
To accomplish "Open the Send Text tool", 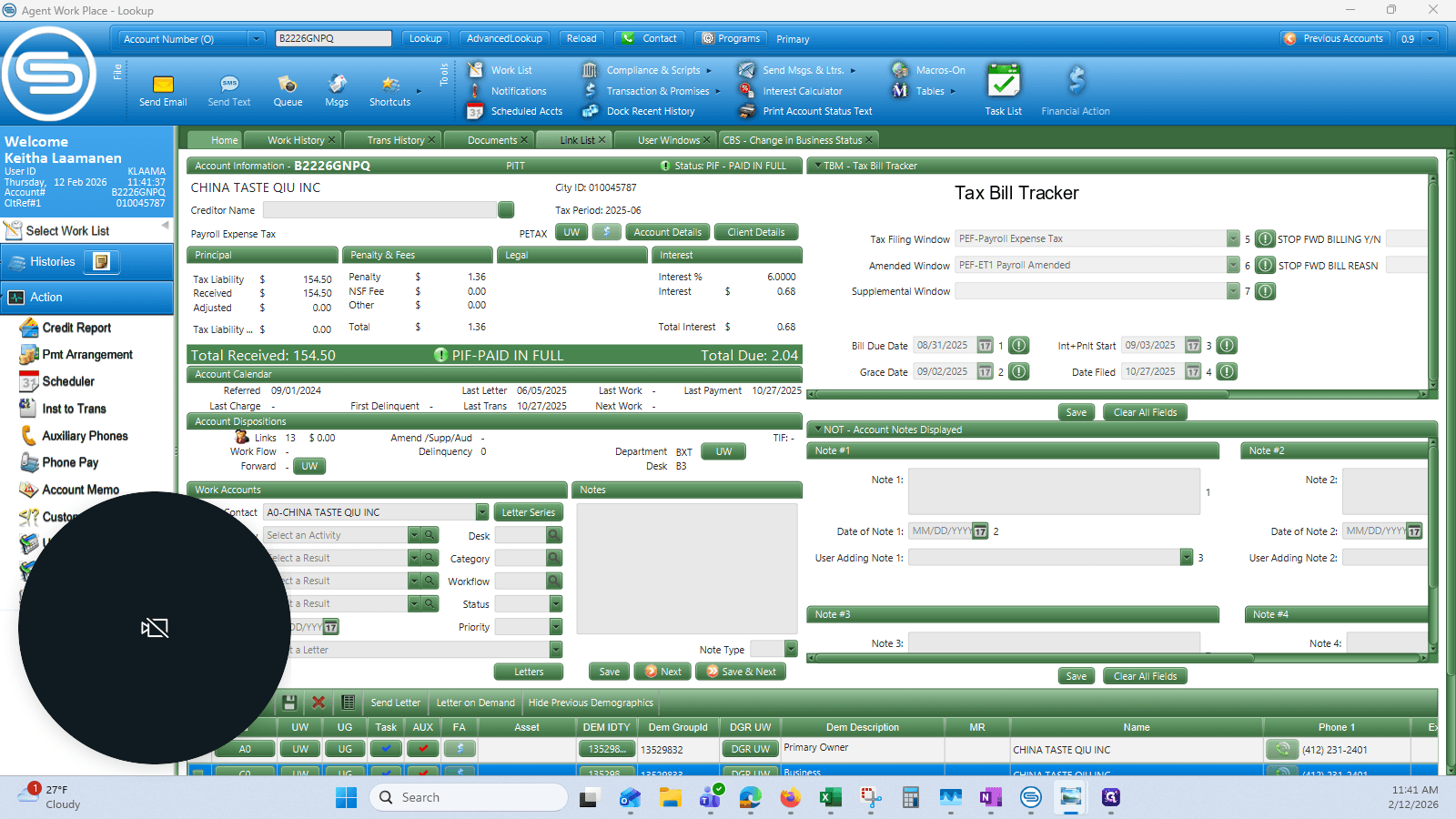I will click(229, 91).
